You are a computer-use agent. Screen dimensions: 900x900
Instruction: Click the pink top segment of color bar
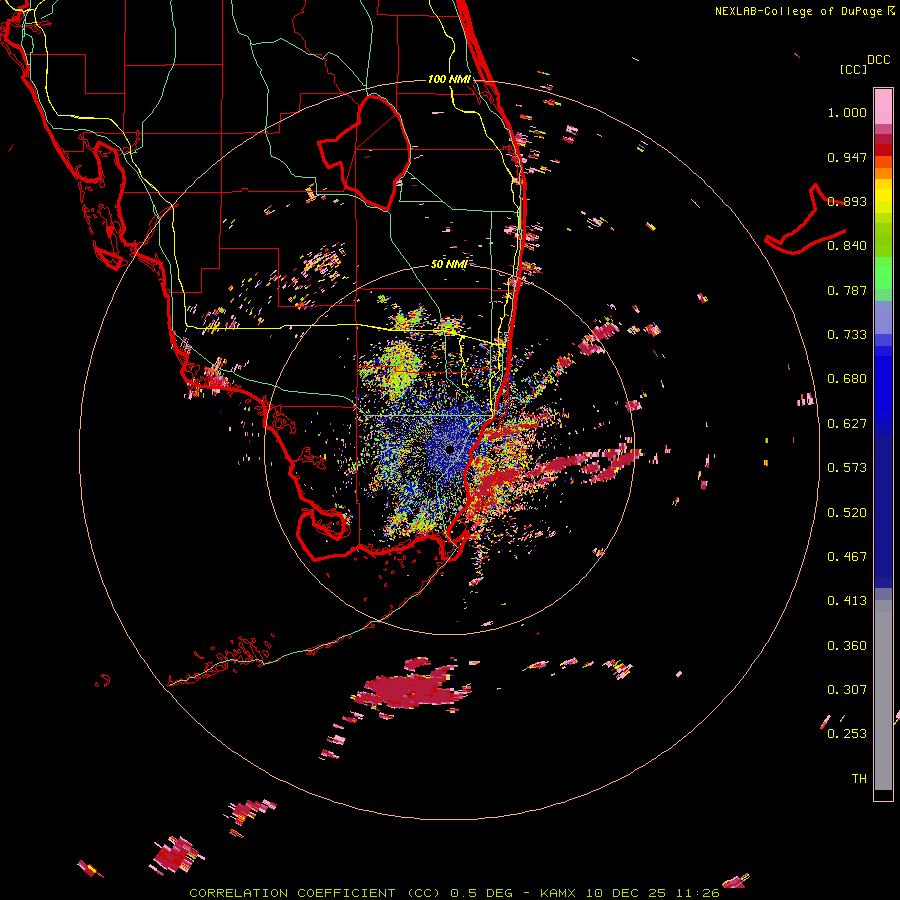click(883, 106)
